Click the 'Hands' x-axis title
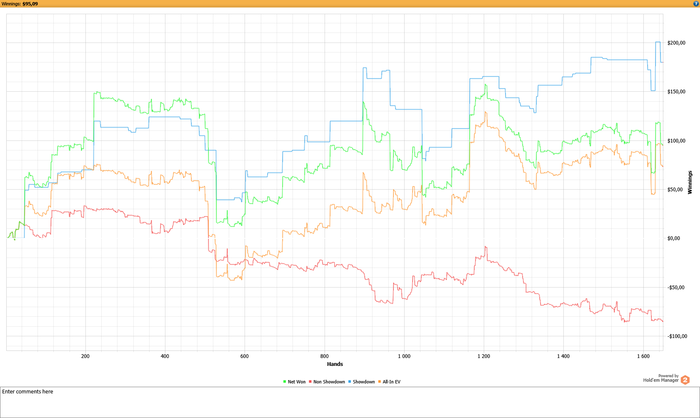700x418 pixels. (335, 364)
